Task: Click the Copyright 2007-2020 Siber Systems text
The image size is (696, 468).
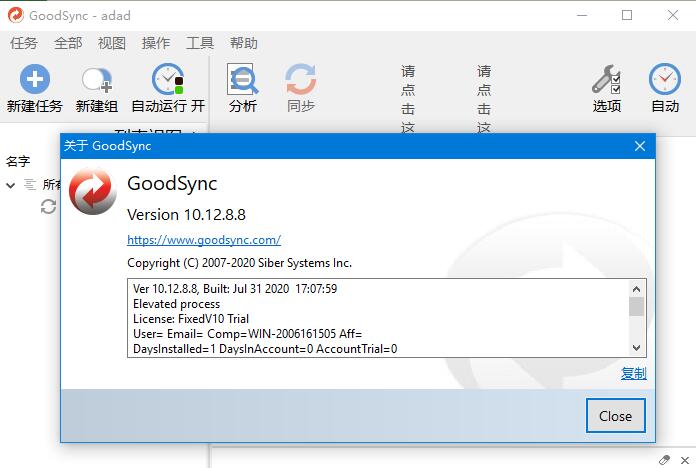Action: coord(239,263)
